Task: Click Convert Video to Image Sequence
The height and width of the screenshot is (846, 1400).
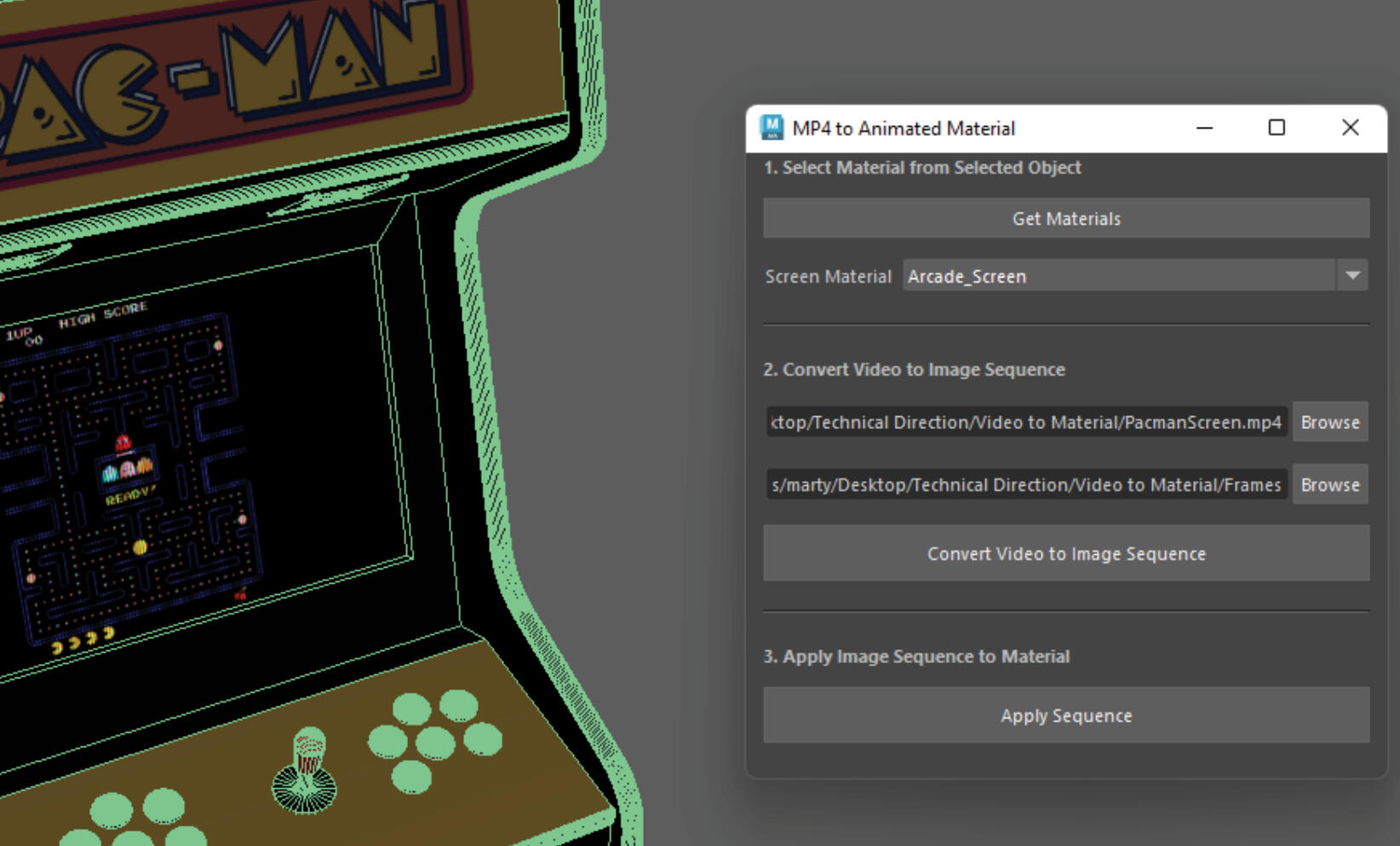Action: pyautogui.click(x=1065, y=553)
